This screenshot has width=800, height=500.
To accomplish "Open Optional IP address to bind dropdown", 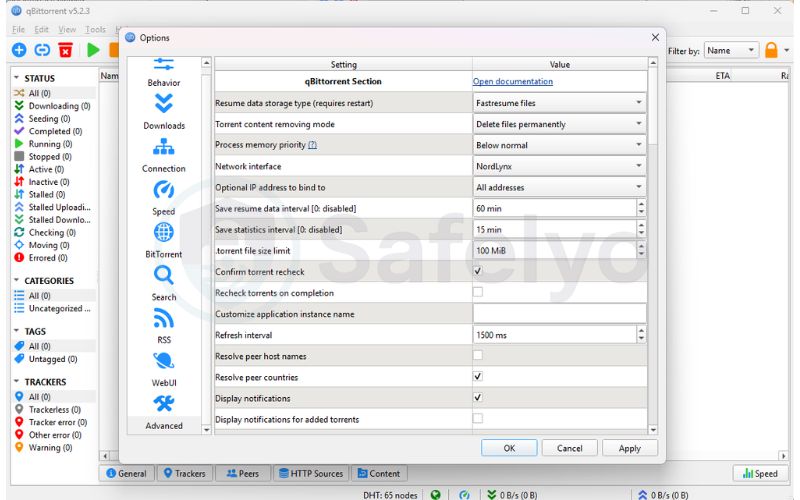I will 560,187.
